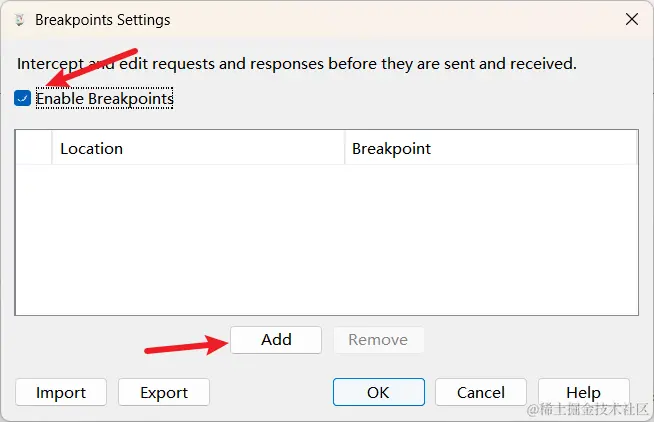Screen dimensions: 654x422
Task: Import breakpoints using the Import button
Action: coord(61,393)
